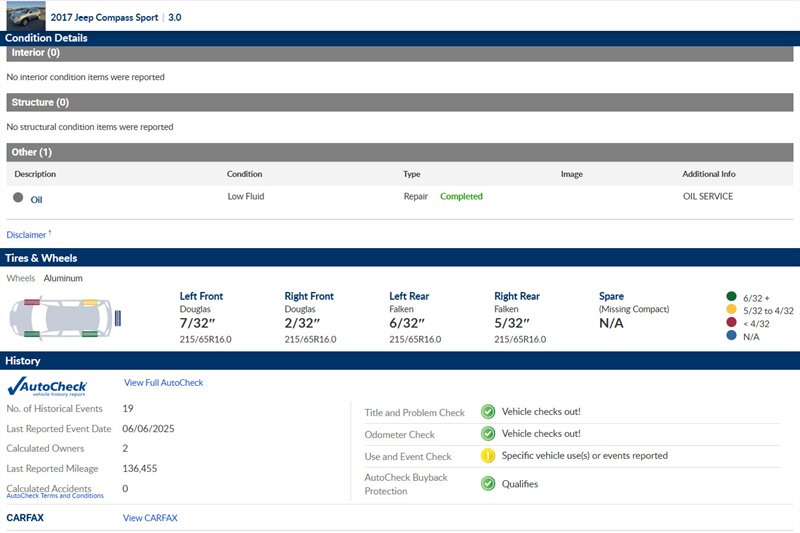Screen dimensions: 800x533
Task: Click the AutoCheck logo
Action: (x=47, y=387)
